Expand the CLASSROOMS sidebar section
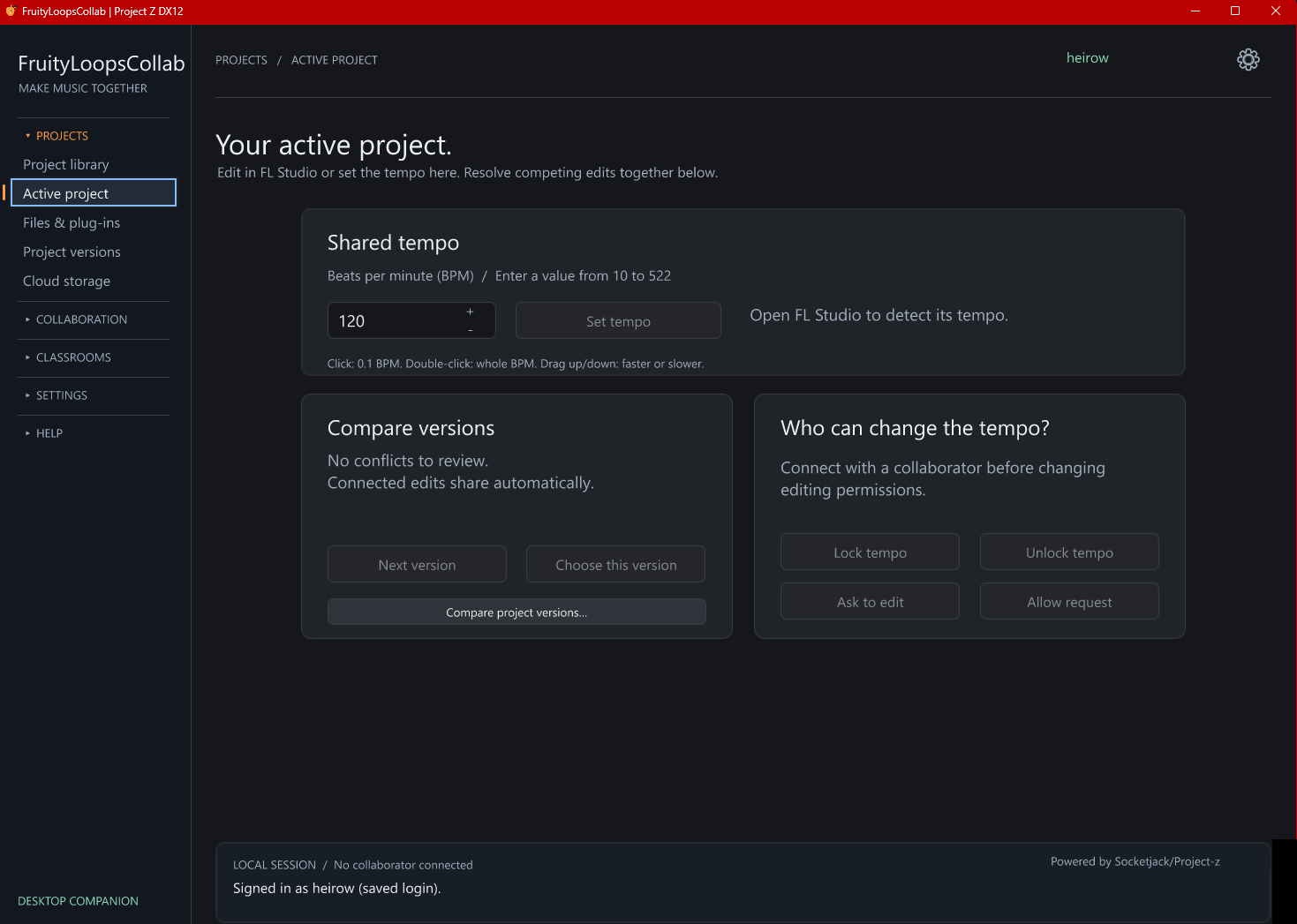 [67, 357]
